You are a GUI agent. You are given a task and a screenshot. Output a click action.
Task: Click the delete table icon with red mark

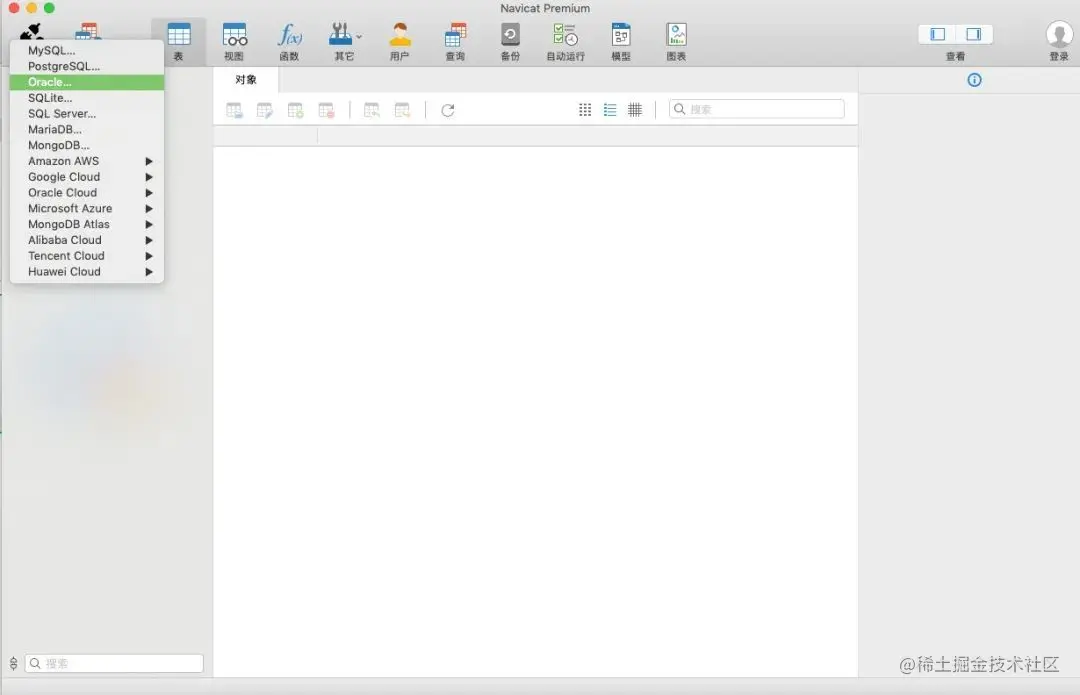[x=326, y=110]
